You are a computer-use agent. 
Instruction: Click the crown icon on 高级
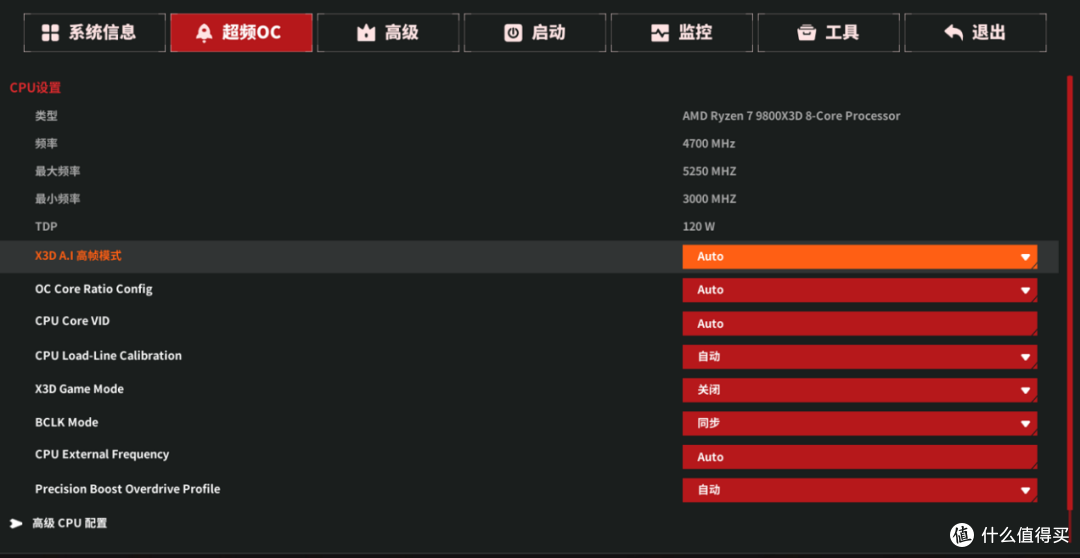pos(366,33)
